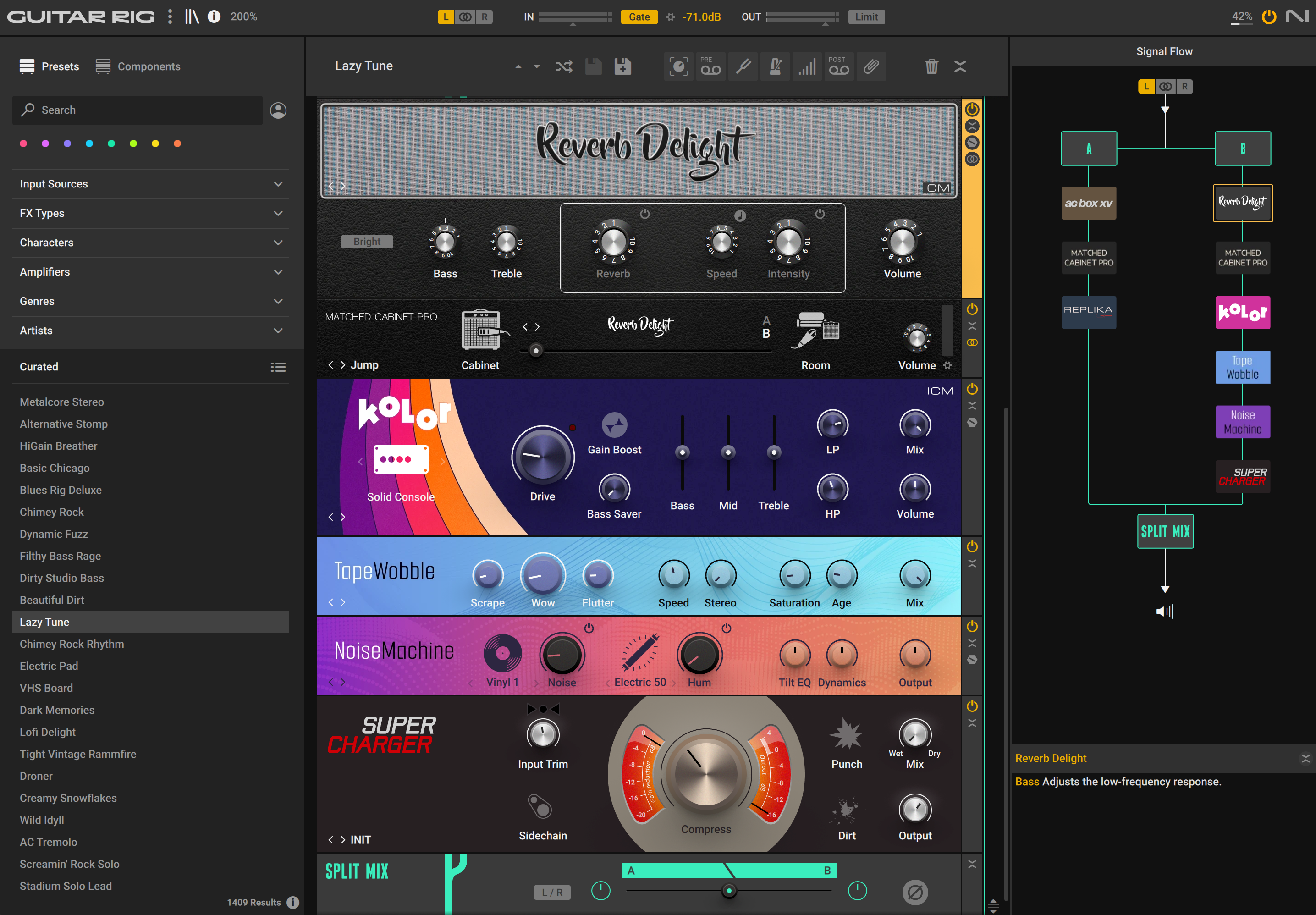Expand Artists filter
This screenshot has height=915, width=1316.
click(150, 330)
